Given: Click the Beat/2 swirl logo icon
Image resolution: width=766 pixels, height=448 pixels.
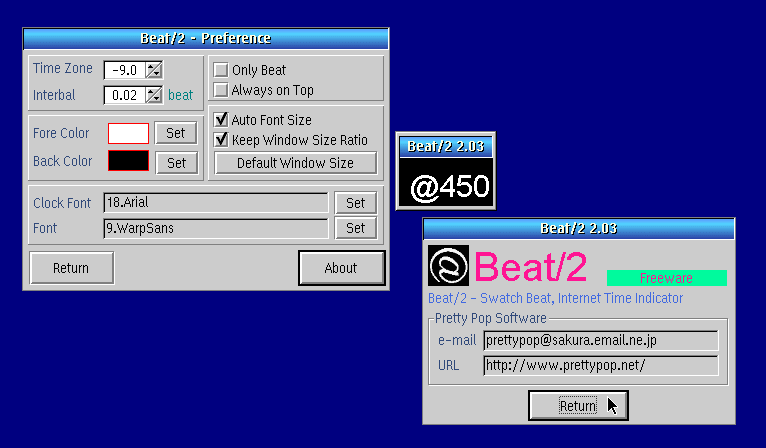Looking at the screenshot, I should (448, 266).
